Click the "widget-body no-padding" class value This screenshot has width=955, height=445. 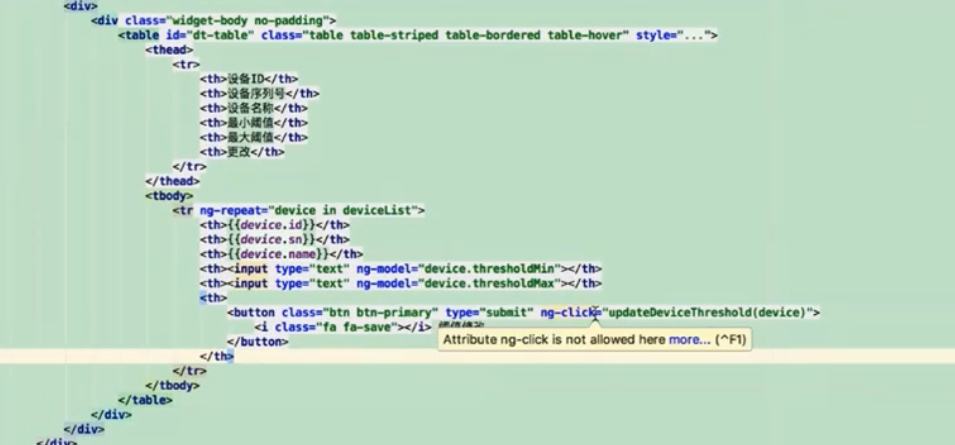pos(247,21)
